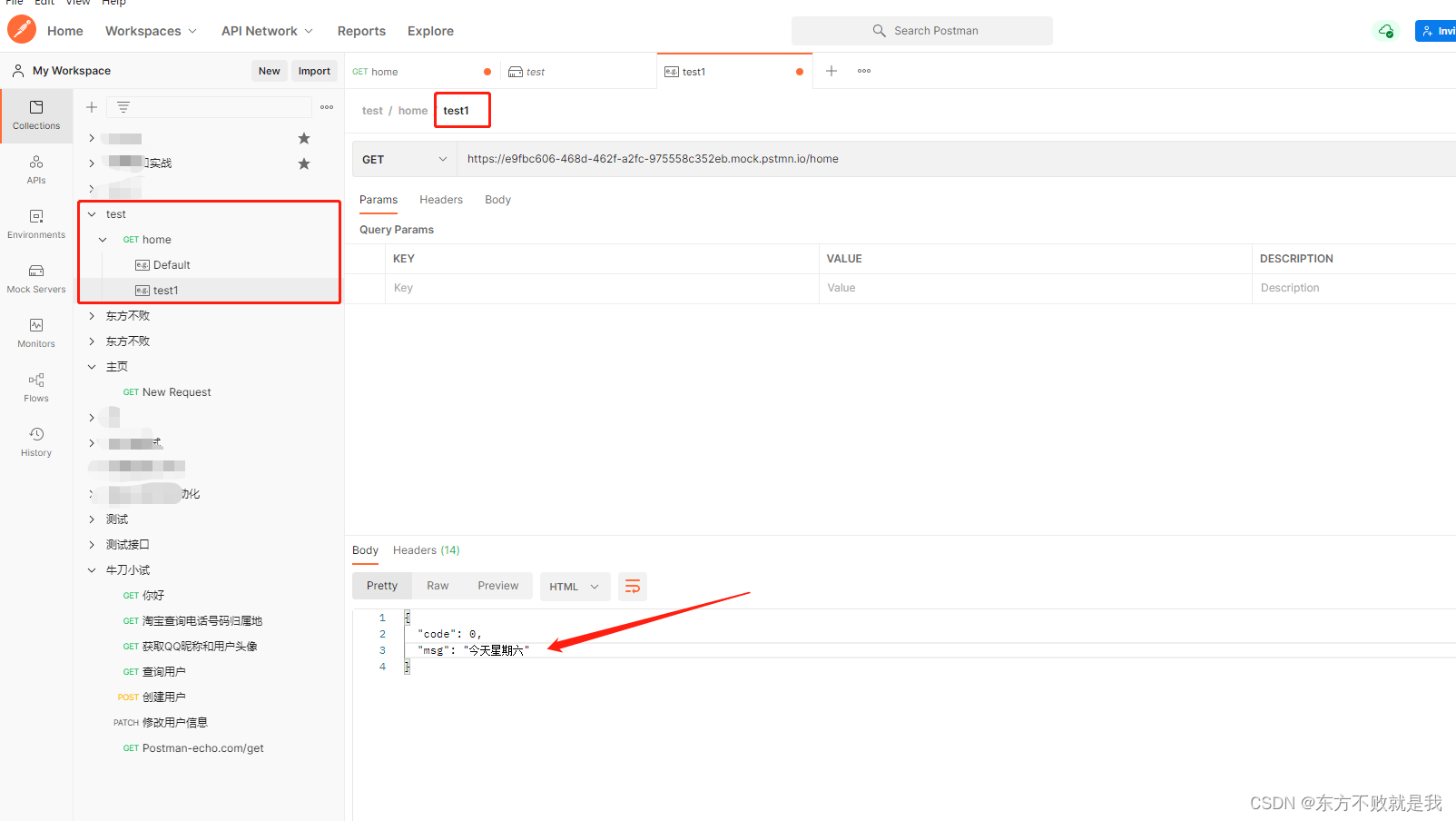Switch response view to Preview
1456x821 pixels.
(x=497, y=585)
